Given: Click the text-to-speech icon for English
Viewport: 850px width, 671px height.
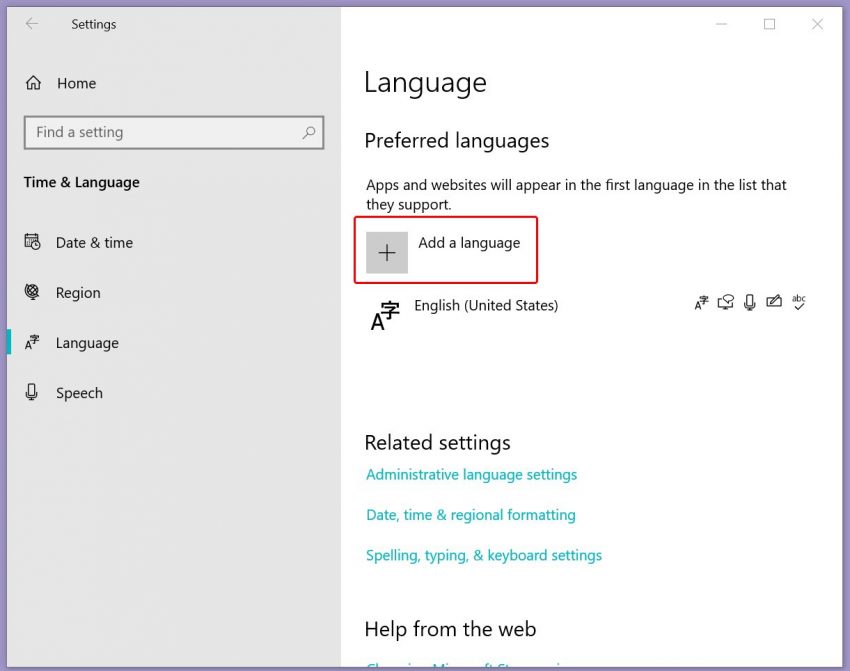Looking at the screenshot, I should coord(726,302).
